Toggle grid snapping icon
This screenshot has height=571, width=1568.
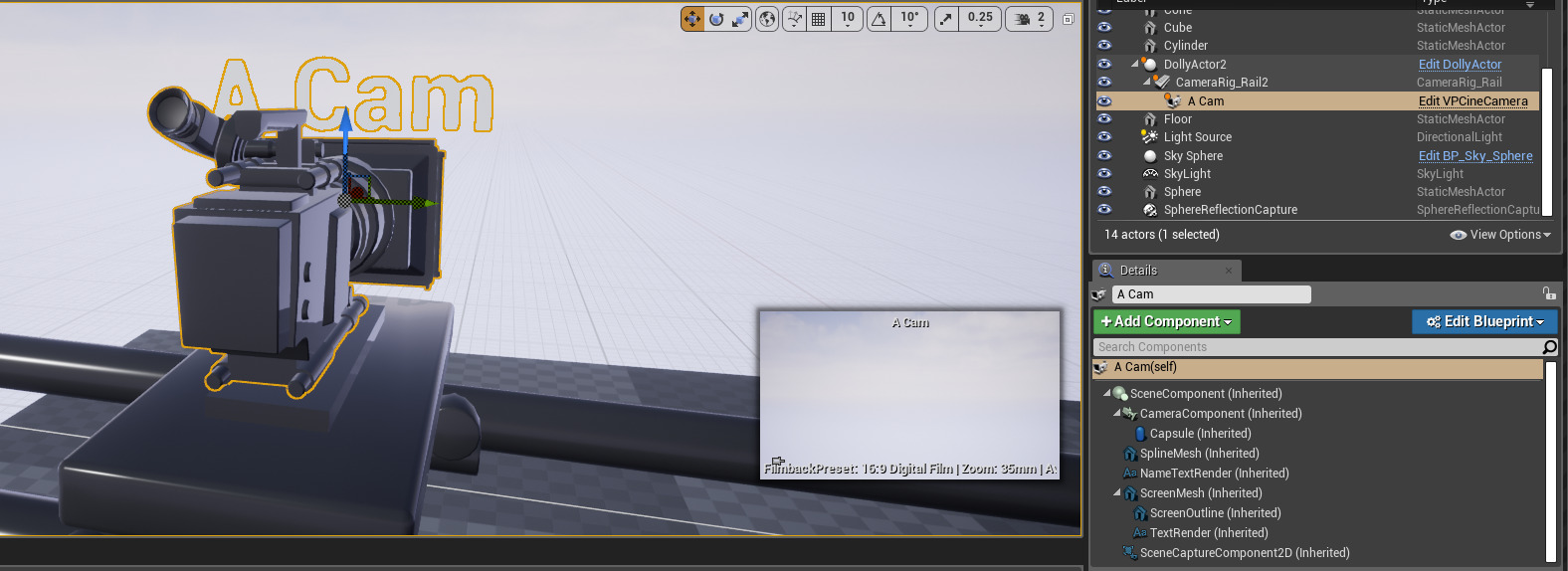(819, 19)
